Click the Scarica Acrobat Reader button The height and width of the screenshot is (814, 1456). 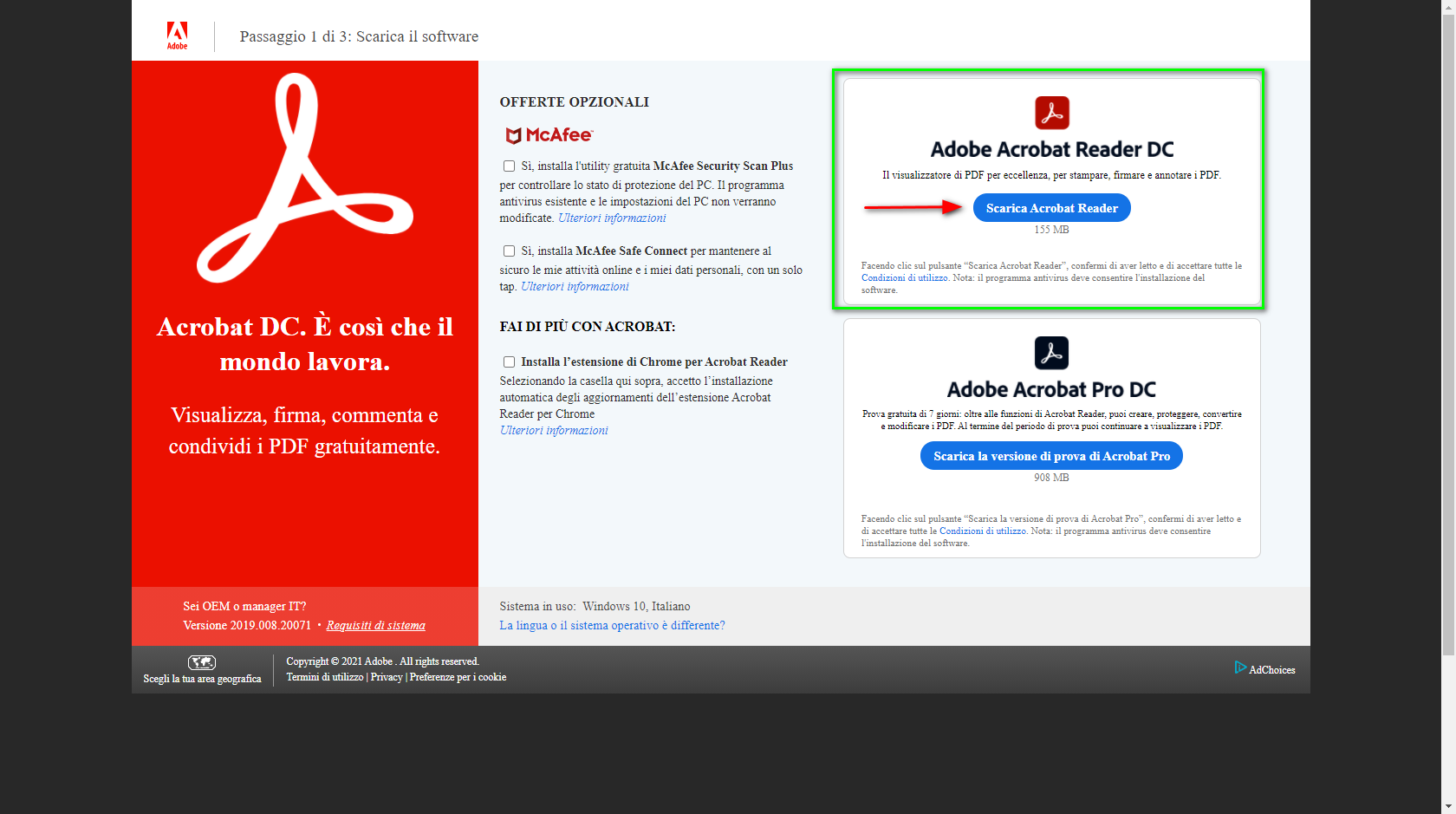point(1051,208)
